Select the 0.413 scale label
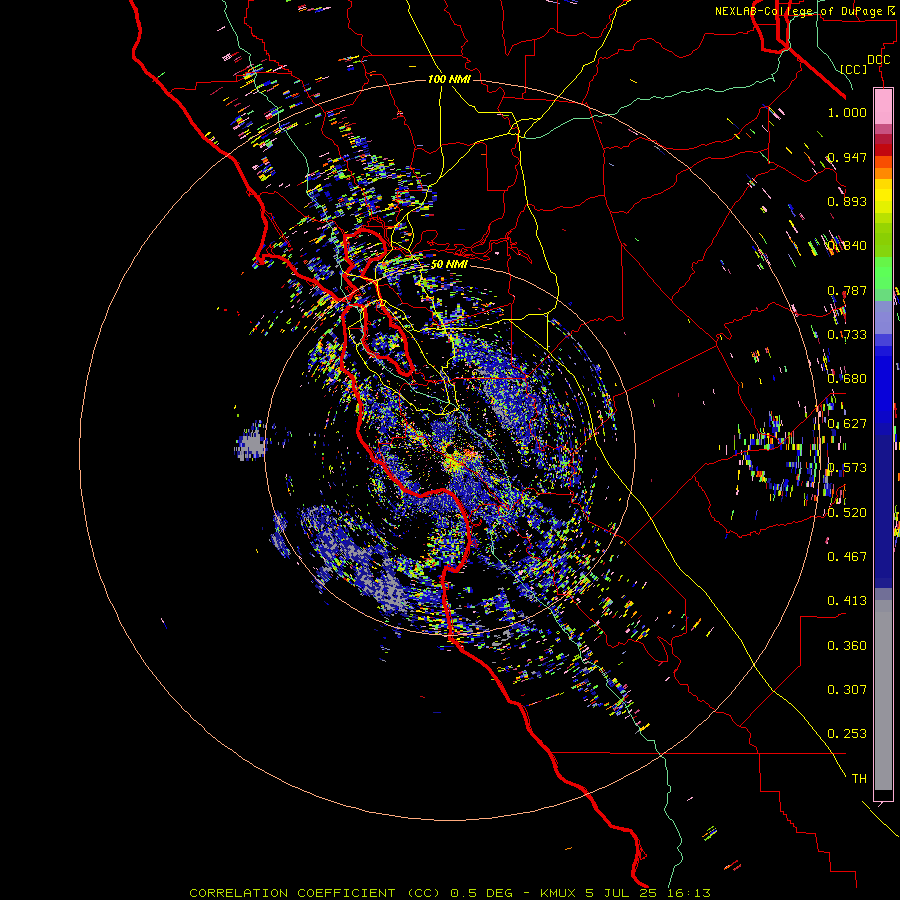 coord(847,601)
